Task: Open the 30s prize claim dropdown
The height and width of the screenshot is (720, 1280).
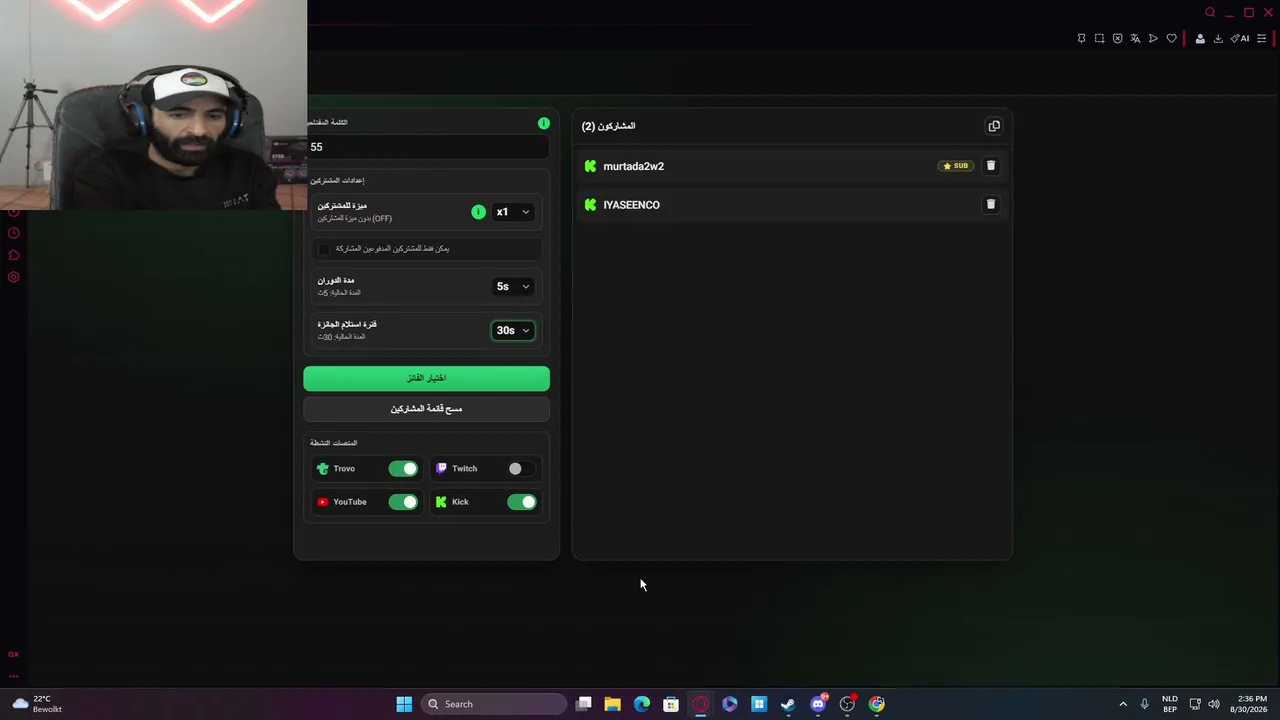Action: click(x=513, y=330)
